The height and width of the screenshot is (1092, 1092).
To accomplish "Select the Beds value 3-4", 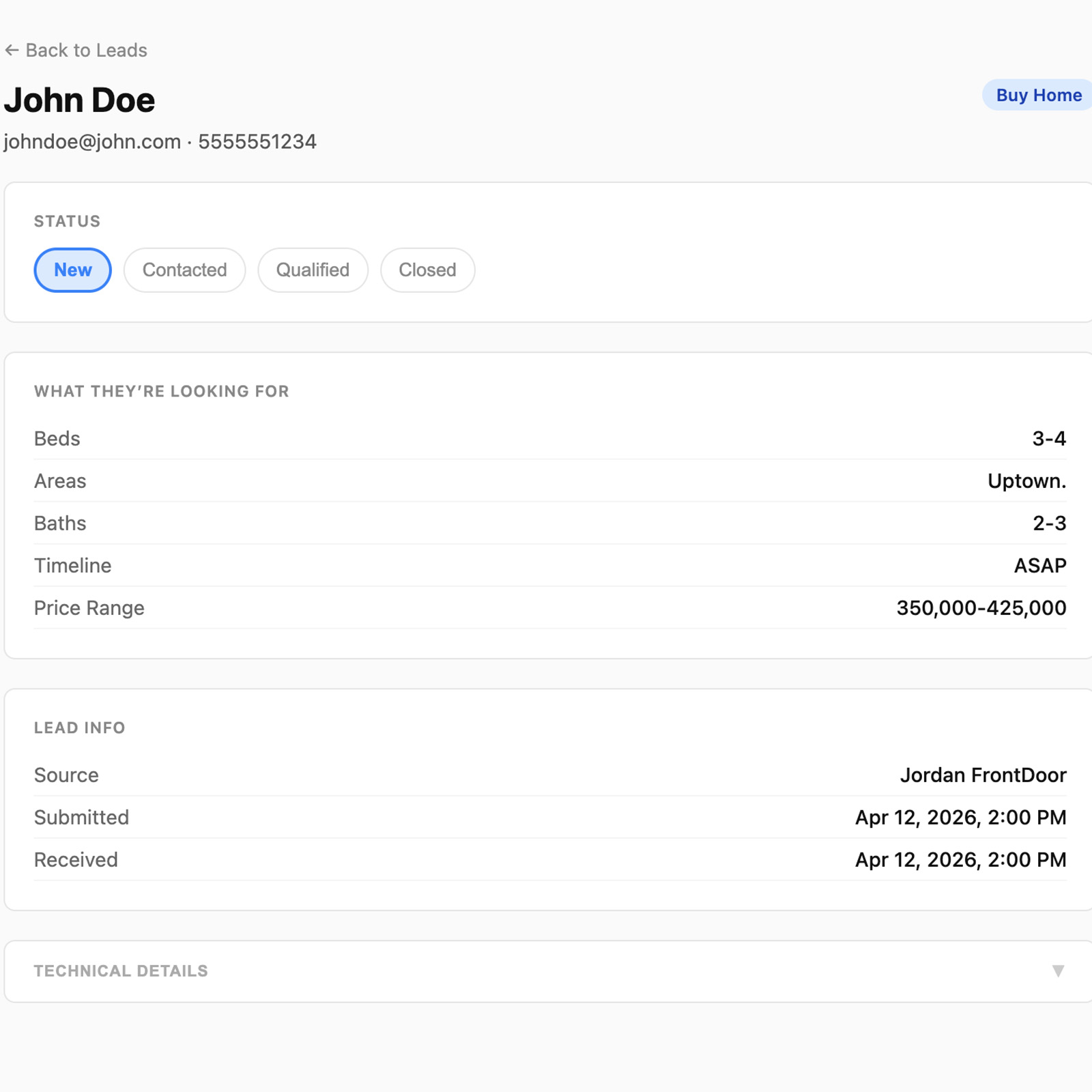I will click(1048, 438).
